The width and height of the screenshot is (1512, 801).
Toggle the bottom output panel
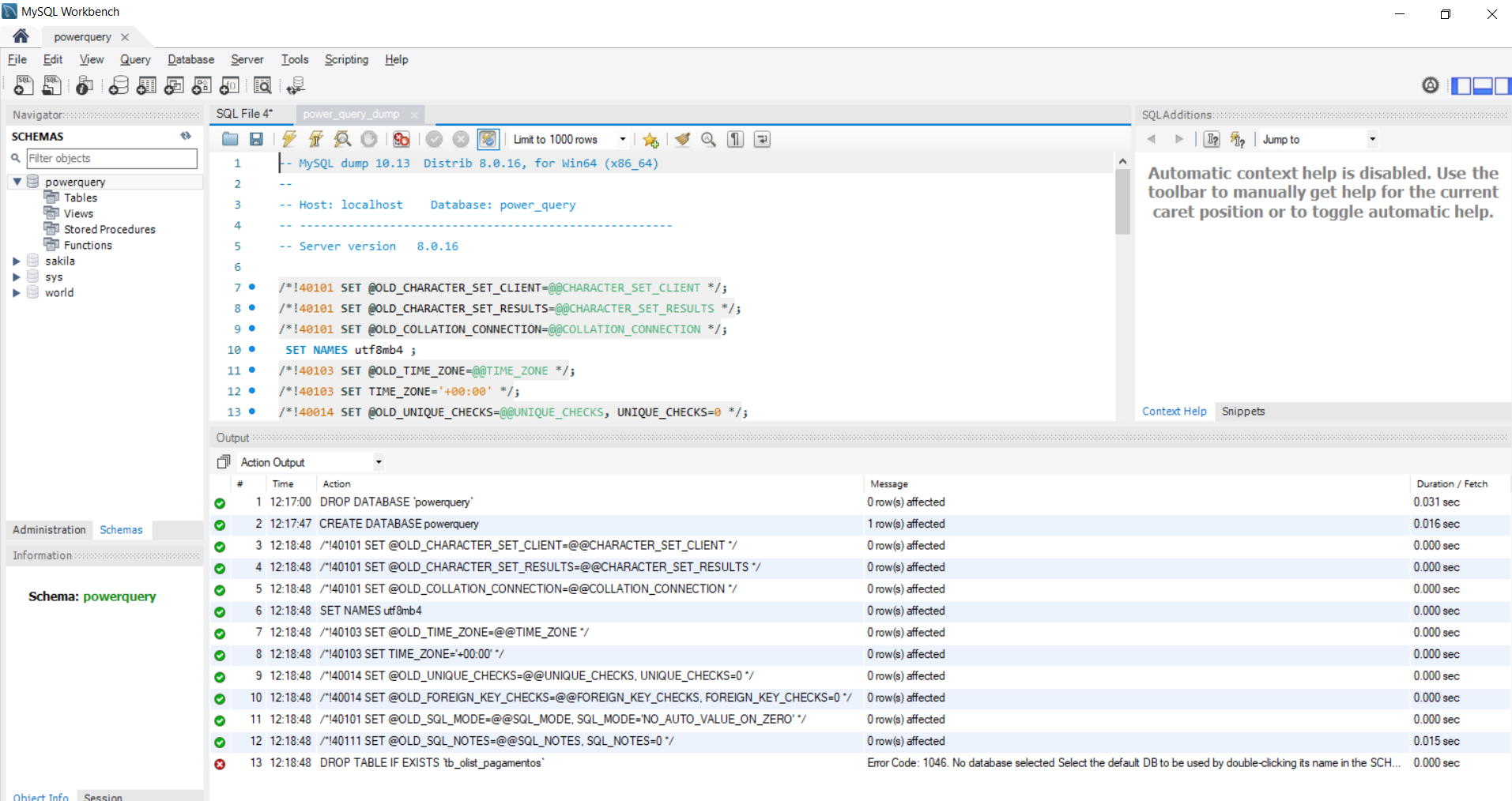point(1482,85)
